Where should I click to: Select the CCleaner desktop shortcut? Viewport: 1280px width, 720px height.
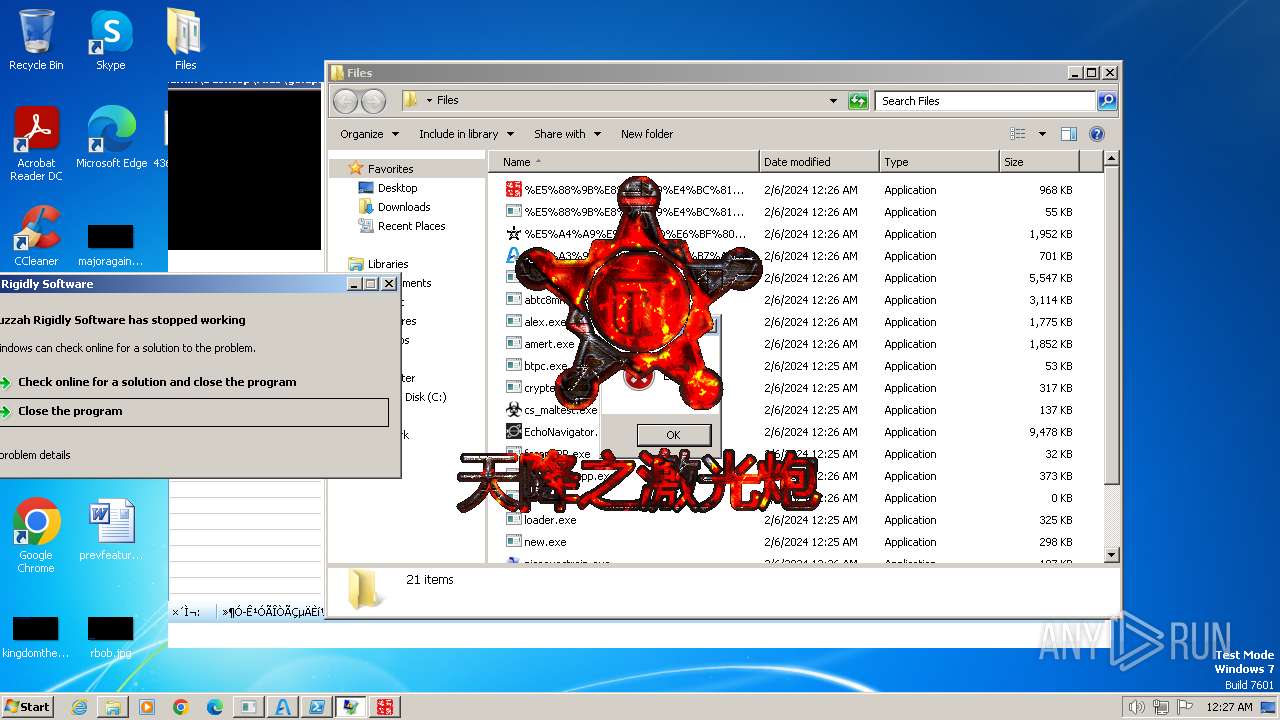coord(36,236)
